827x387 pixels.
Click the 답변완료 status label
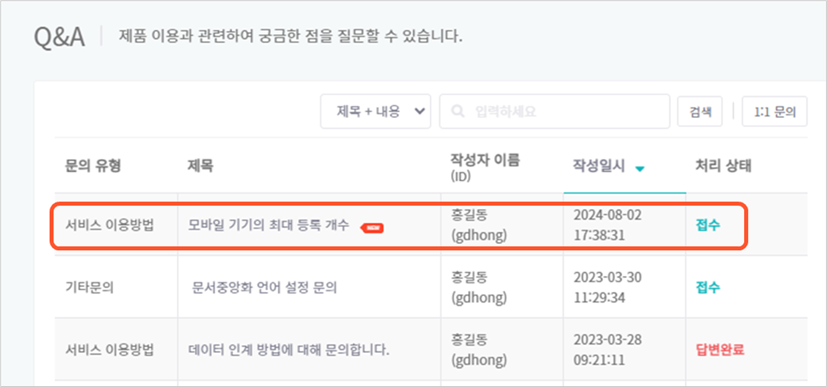(x=720, y=350)
